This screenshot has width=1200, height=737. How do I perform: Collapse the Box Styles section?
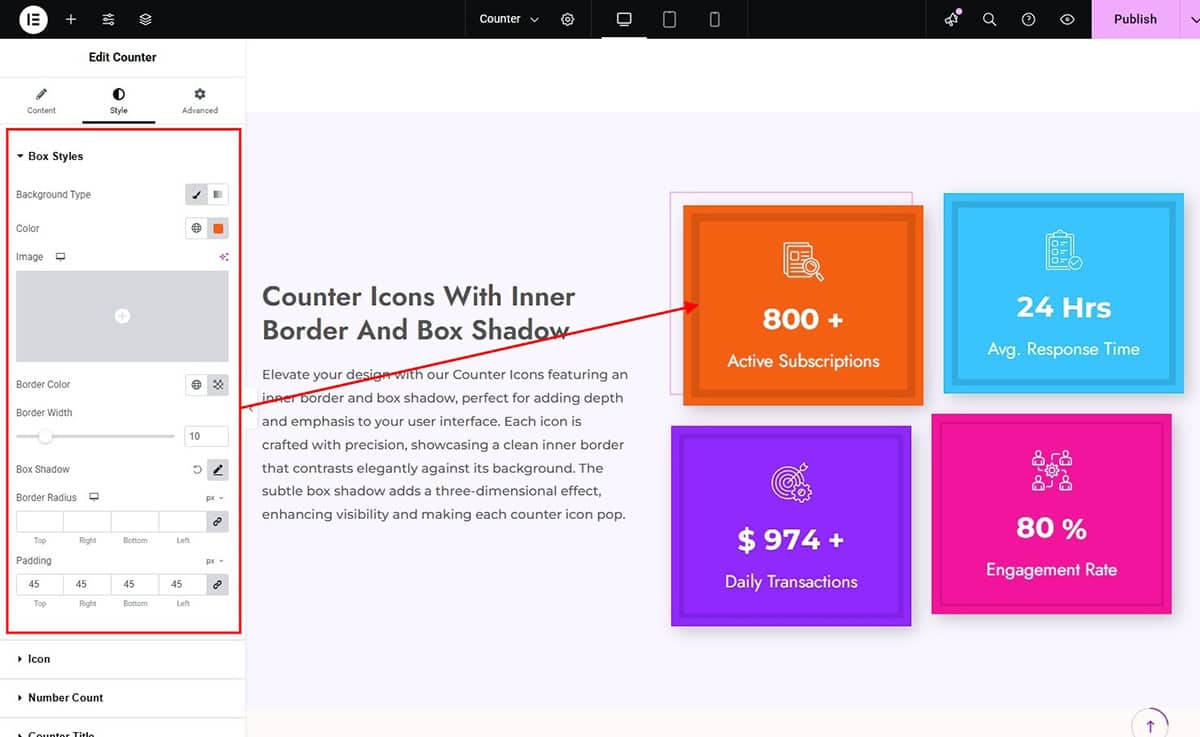[50, 156]
